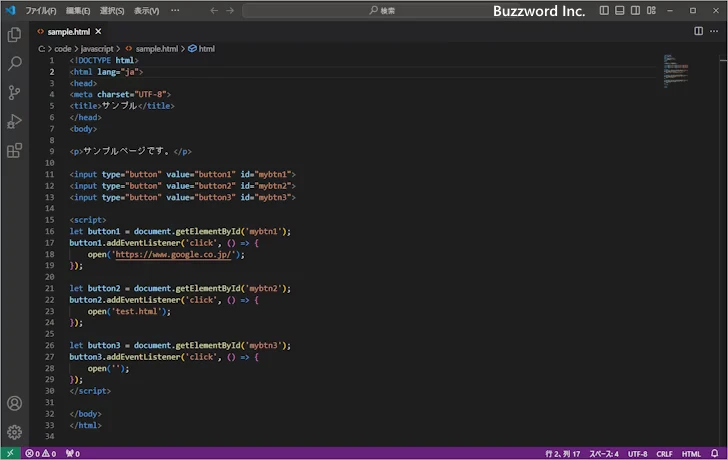The height and width of the screenshot is (460, 728).
Task: Toggle the secondary sidebar layout button
Action: pyautogui.click(x=636, y=10)
